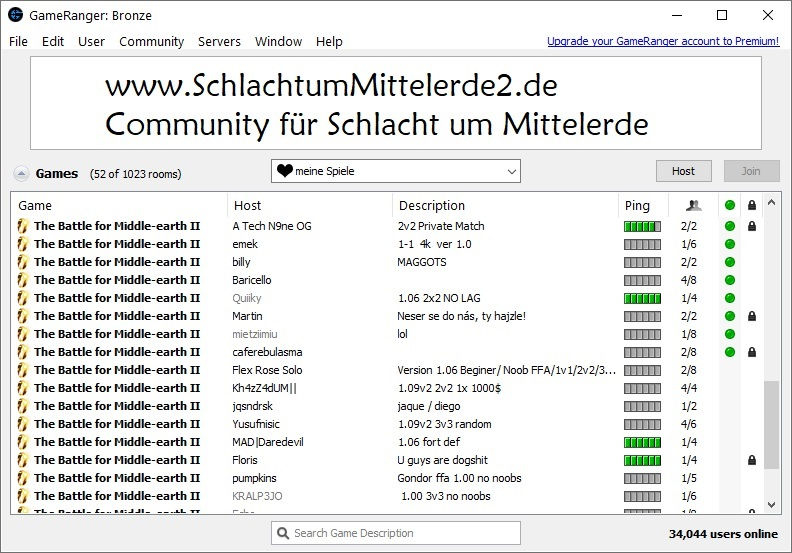
Task: Click the magnifier icon in search box
Action: [283, 533]
